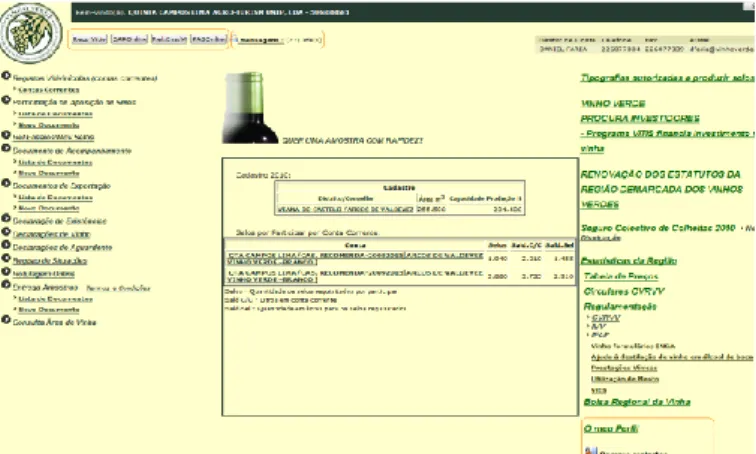Click the bullet icon beside Entrega Amostras
This screenshot has height=454, width=756.
6,285
